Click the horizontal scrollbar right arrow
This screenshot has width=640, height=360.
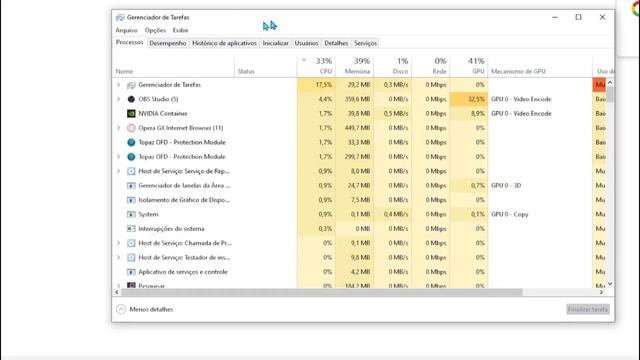[x=601, y=292]
